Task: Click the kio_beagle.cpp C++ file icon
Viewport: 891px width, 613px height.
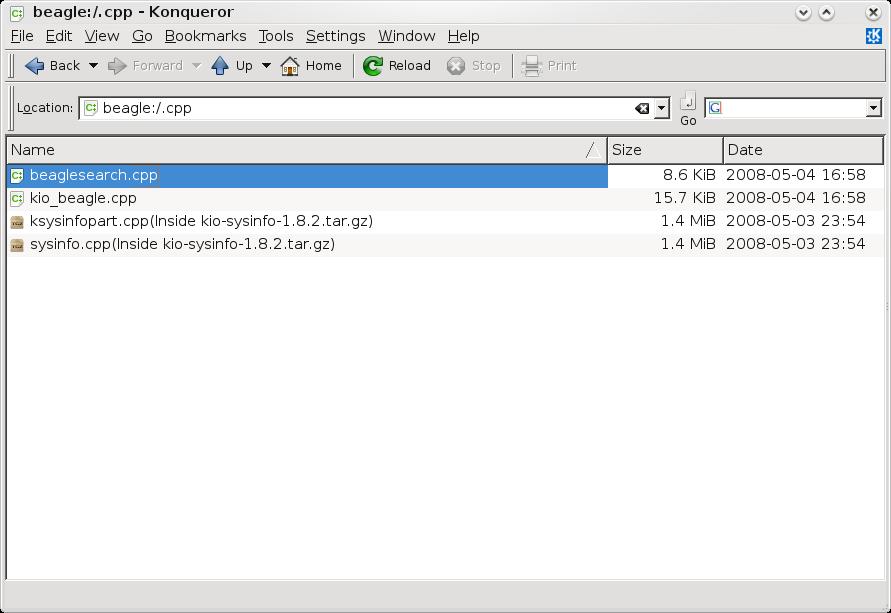Action: click(18, 199)
